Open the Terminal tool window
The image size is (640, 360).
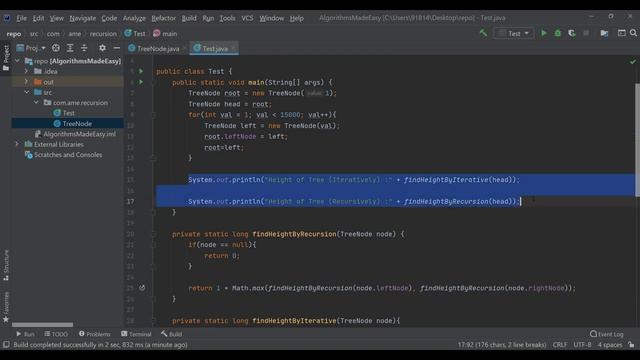[136, 334]
